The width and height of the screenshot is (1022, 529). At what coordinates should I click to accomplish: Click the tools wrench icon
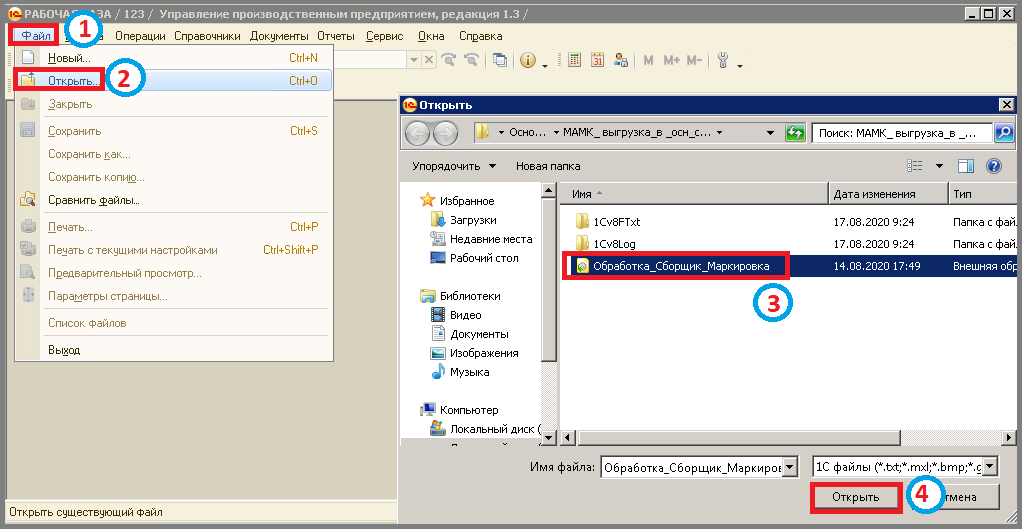click(x=722, y=61)
